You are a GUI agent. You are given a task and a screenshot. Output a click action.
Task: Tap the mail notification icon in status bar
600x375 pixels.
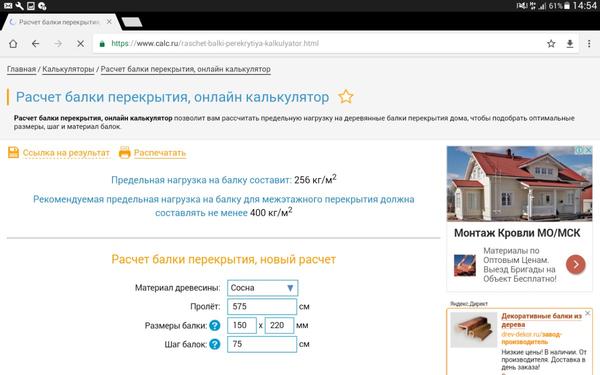tap(8, 6)
